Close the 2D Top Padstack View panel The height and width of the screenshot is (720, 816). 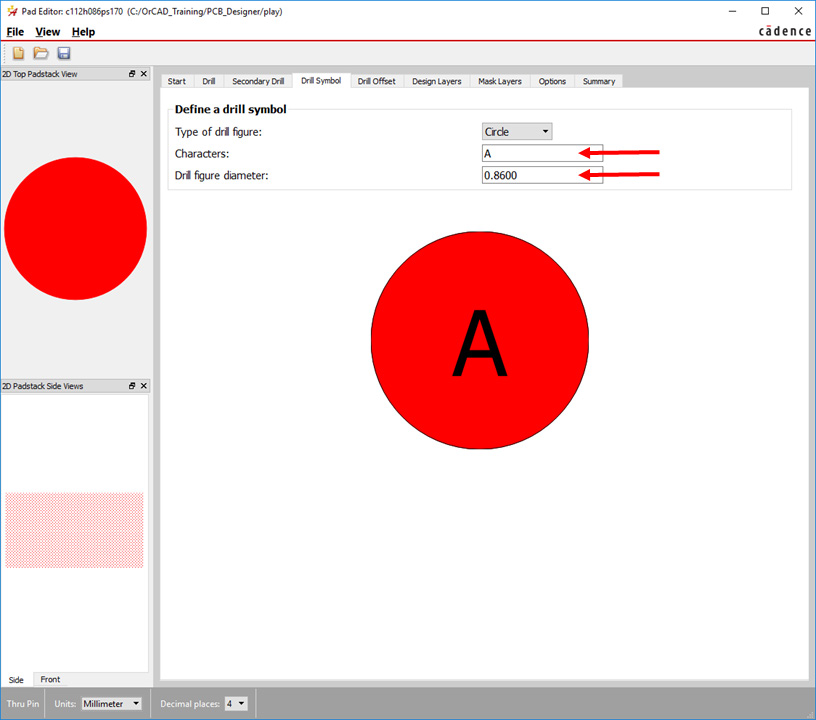[x=144, y=74]
